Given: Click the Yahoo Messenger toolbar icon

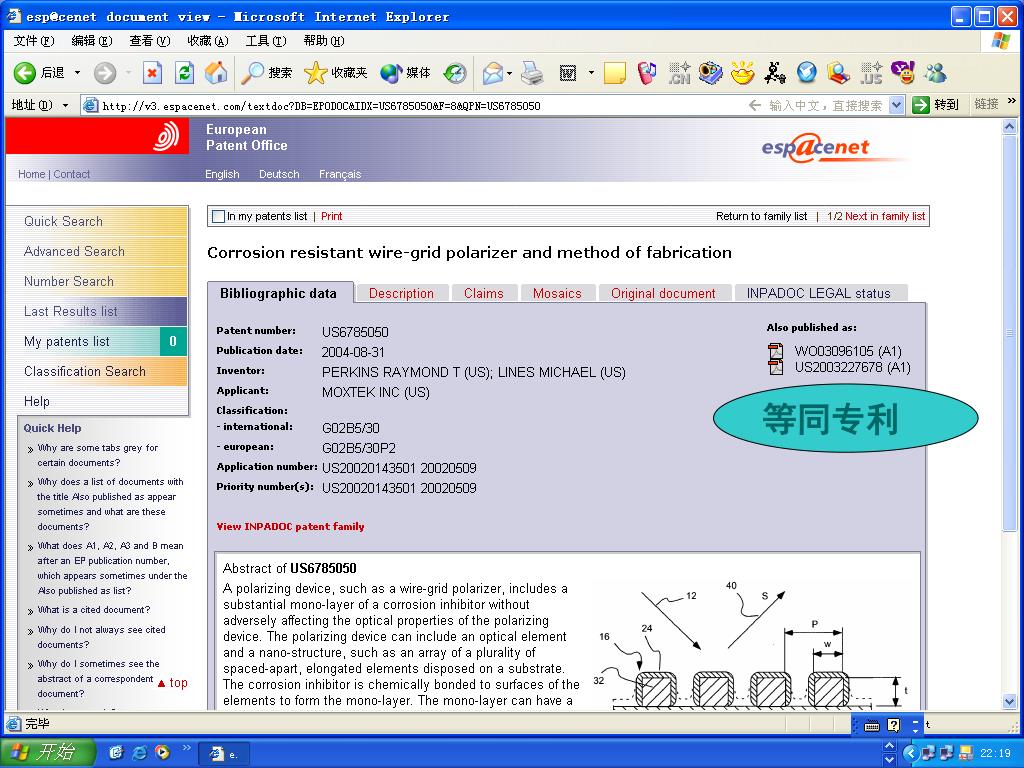Looking at the screenshot, I should coord(903,73).
